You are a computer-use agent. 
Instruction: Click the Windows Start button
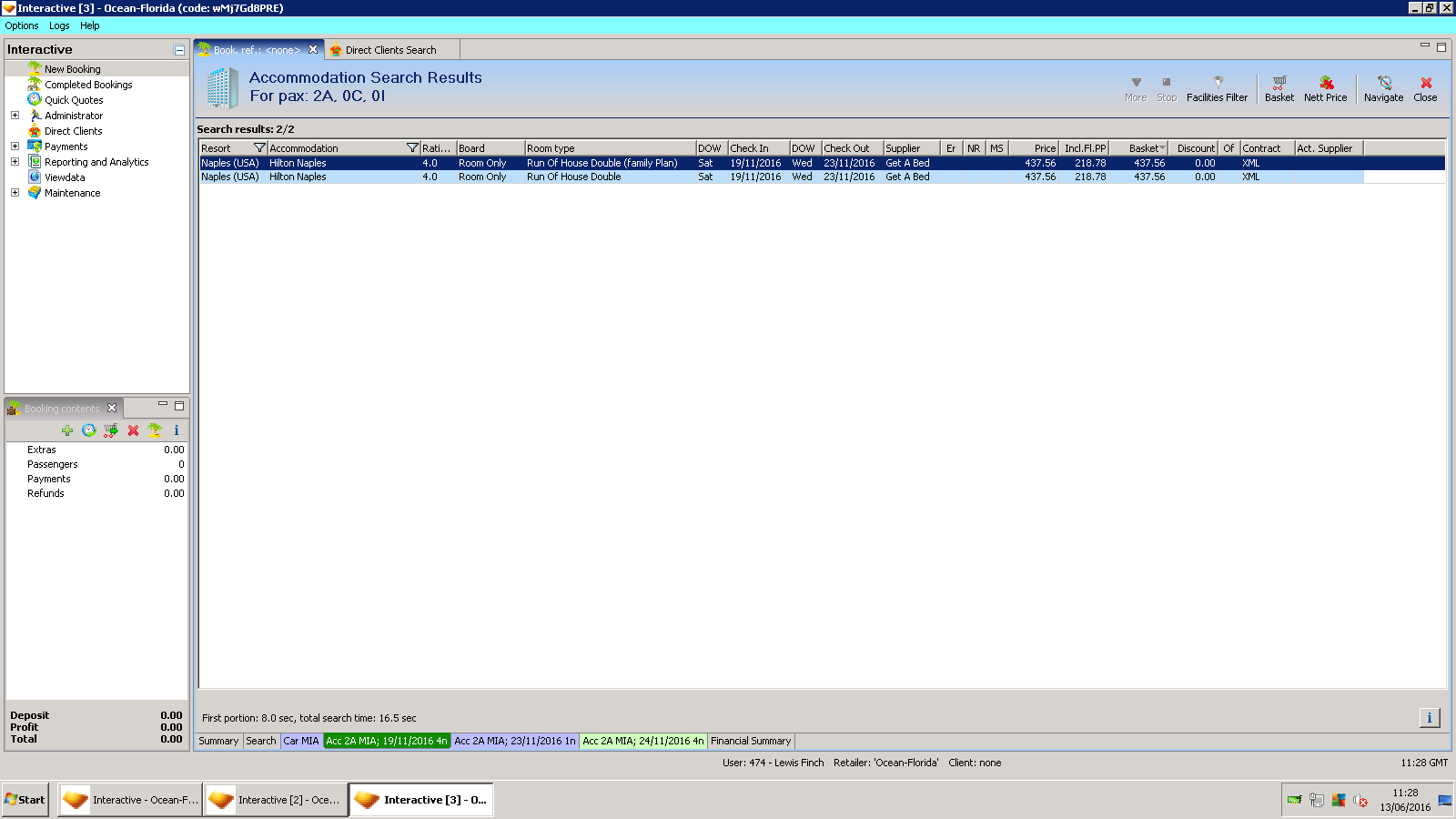(x=25, y=800)
